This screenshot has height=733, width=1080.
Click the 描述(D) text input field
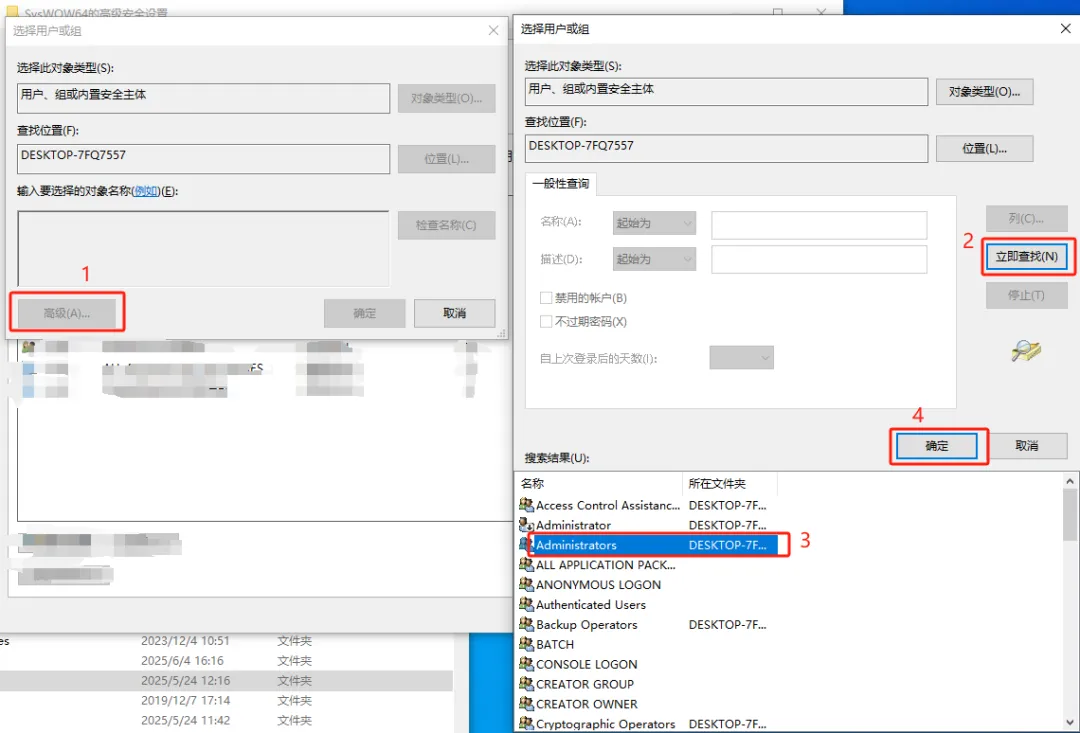pyautogui.click(x=819, y=259)
